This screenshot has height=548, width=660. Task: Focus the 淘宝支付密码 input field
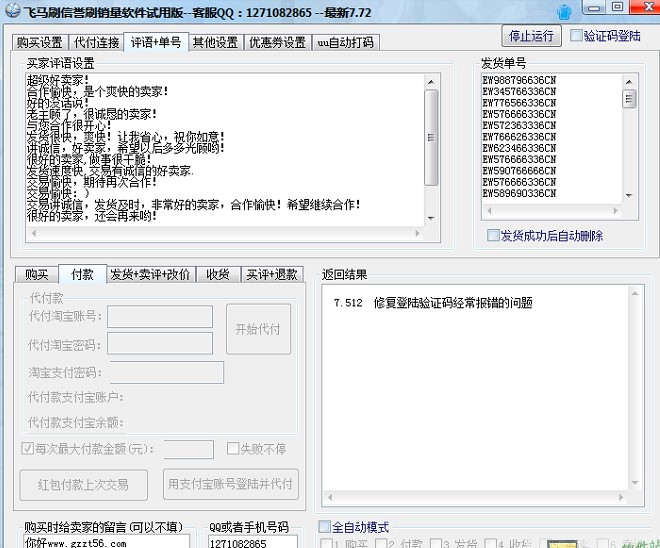tap(167, 372)
